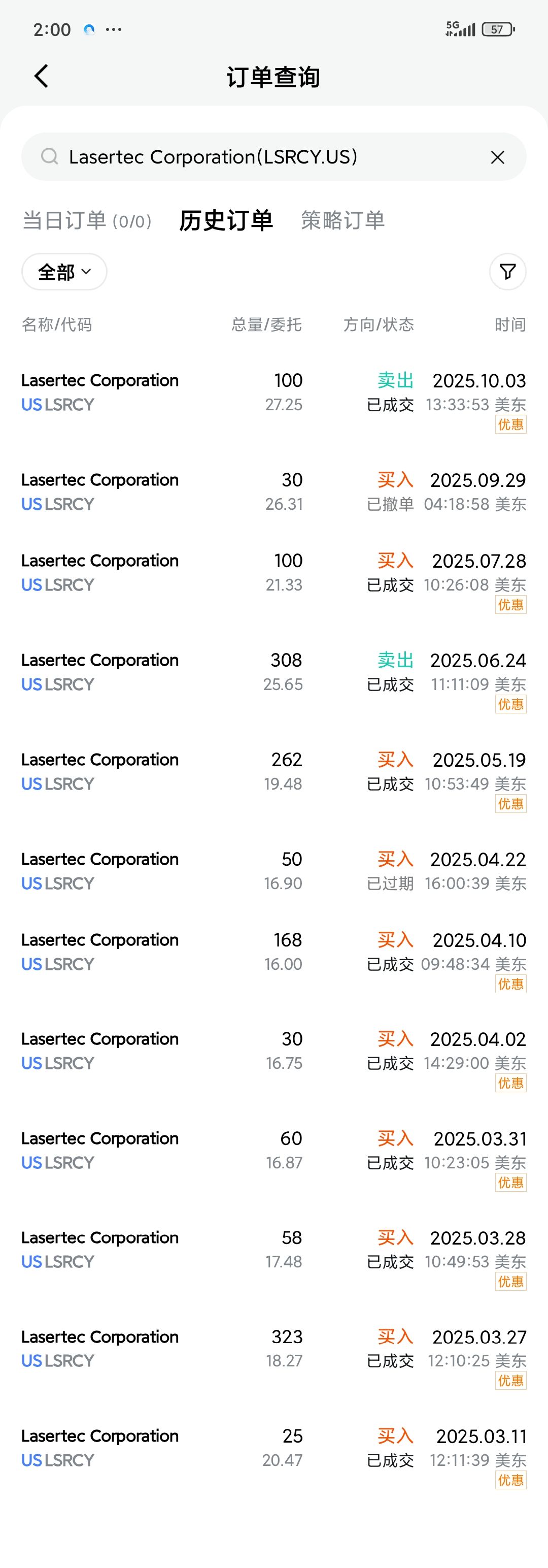Tap the search magnifier icon
548x1568 pixels.
coord(49,156)
